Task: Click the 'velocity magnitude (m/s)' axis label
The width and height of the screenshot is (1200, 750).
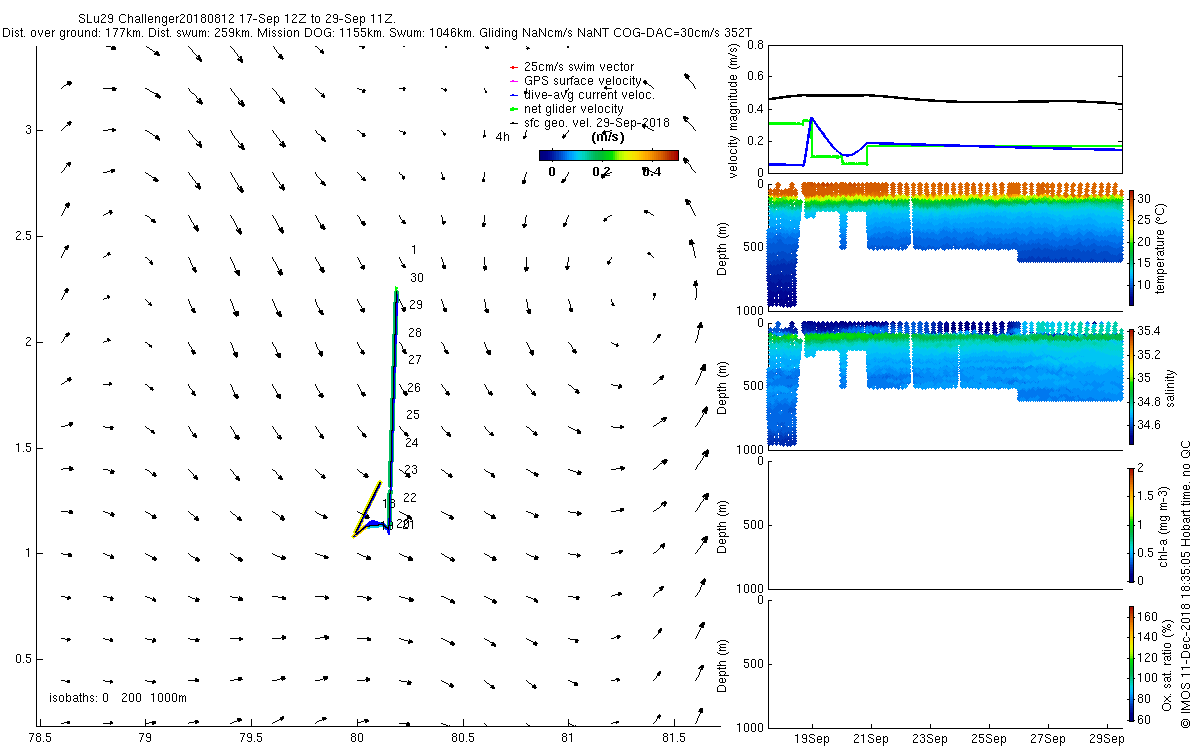Action: click(734, 112)
